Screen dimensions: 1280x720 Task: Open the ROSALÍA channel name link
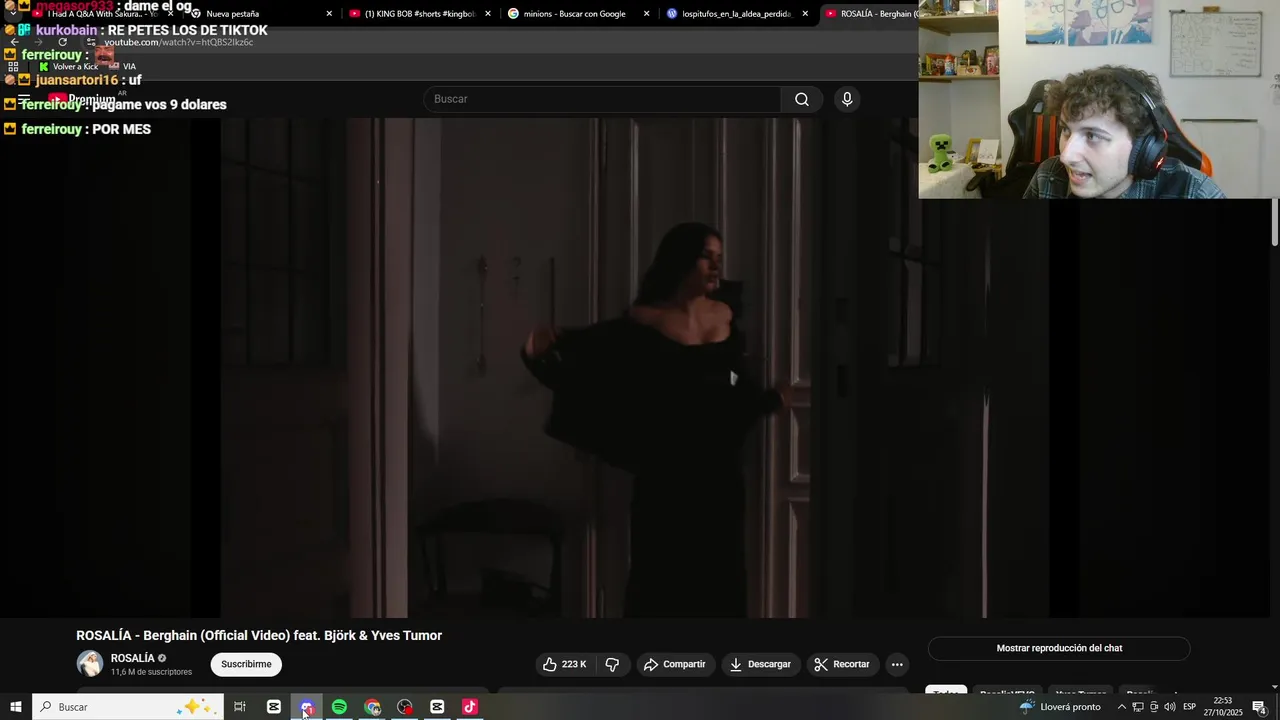click(x=132, y=658)
